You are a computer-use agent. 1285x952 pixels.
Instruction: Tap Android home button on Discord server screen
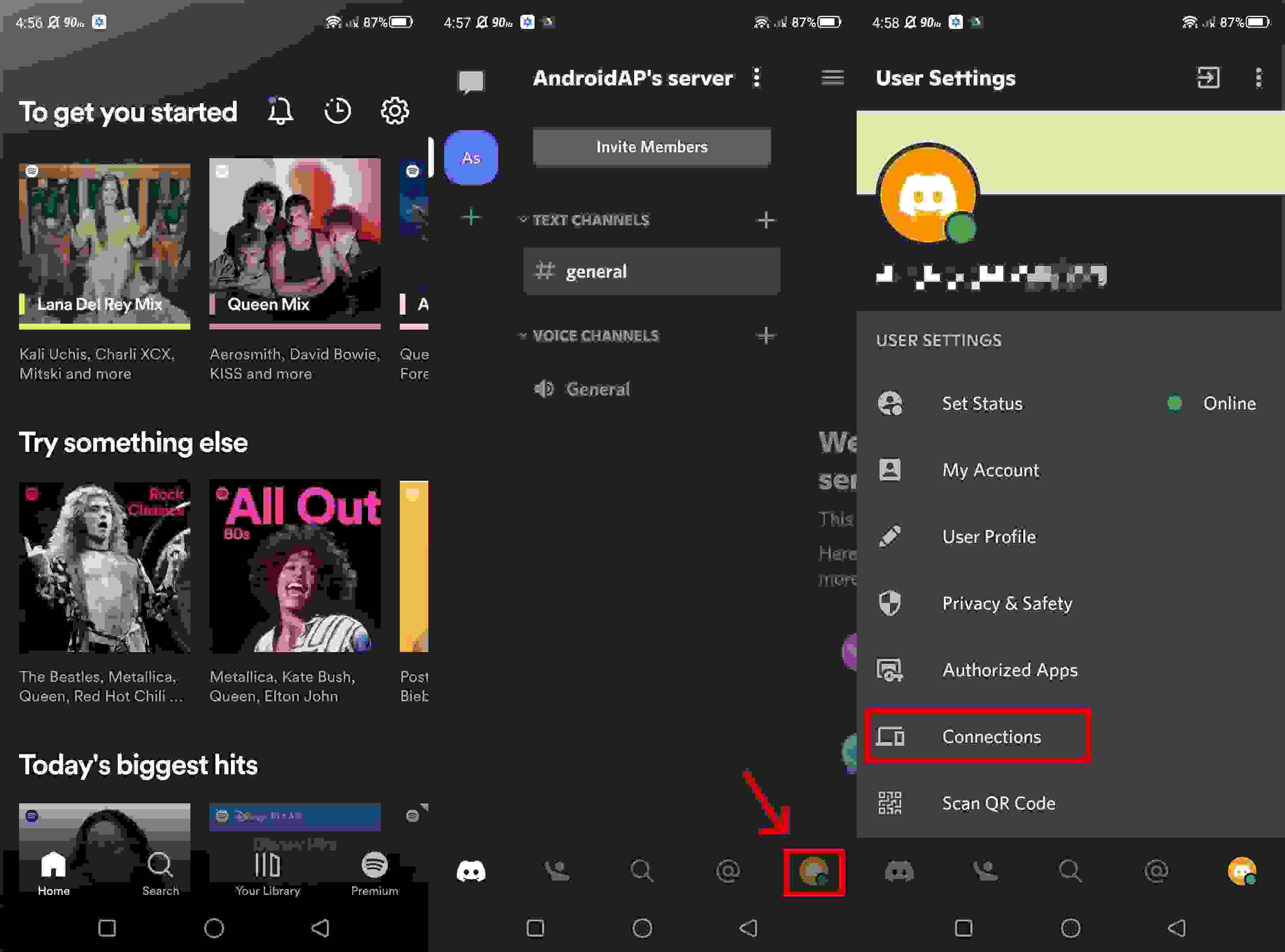click(642, 928)
